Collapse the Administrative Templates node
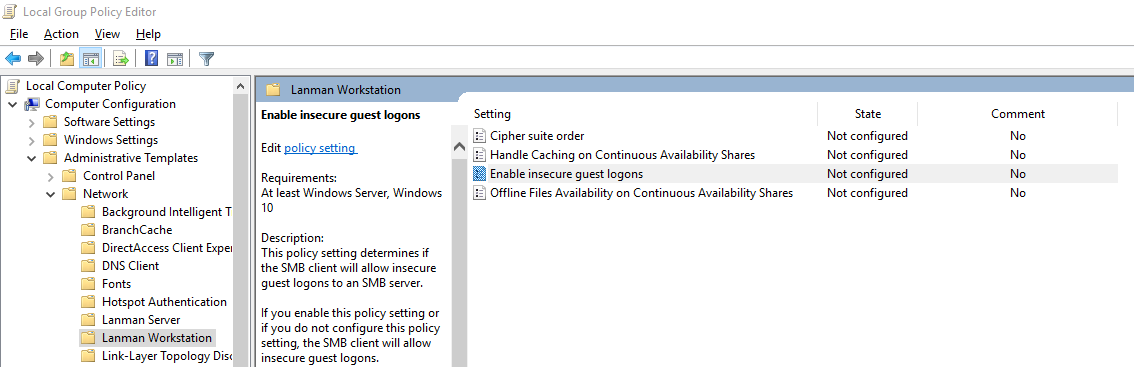 [32, 158]
